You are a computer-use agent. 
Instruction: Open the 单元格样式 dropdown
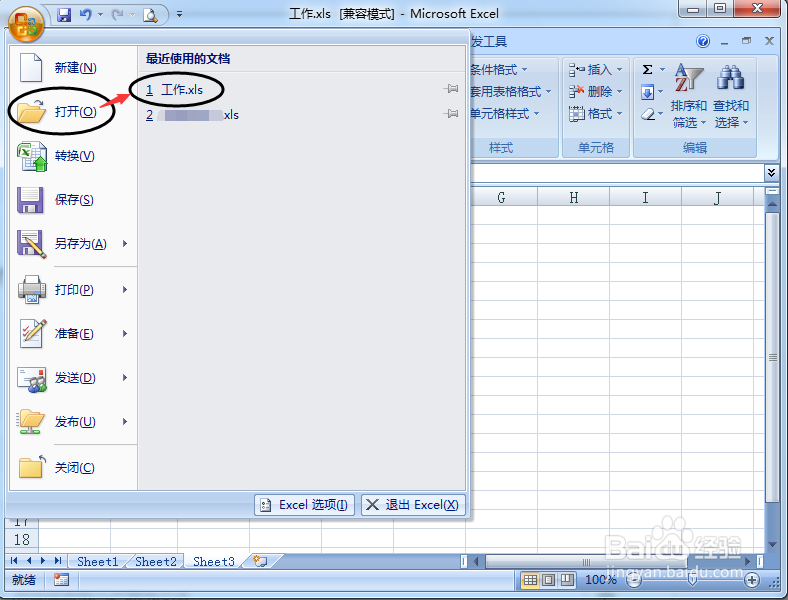pyautogui.click(x=505, y=114)
